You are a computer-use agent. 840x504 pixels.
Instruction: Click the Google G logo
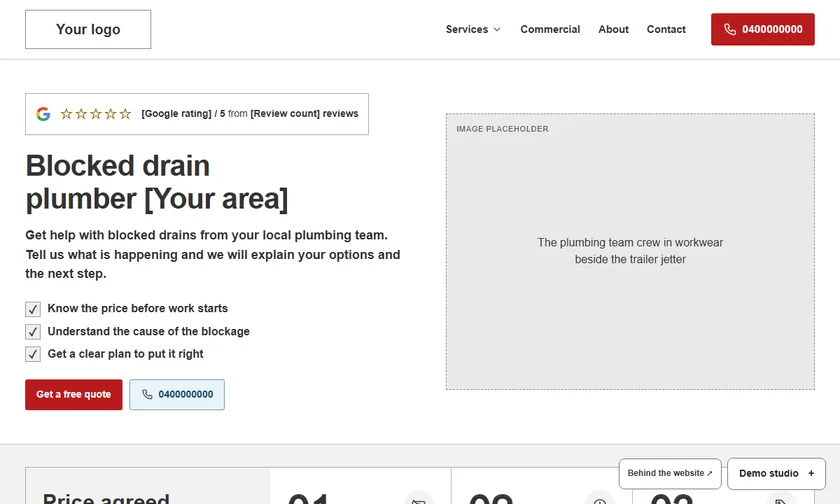pos(43,114)
